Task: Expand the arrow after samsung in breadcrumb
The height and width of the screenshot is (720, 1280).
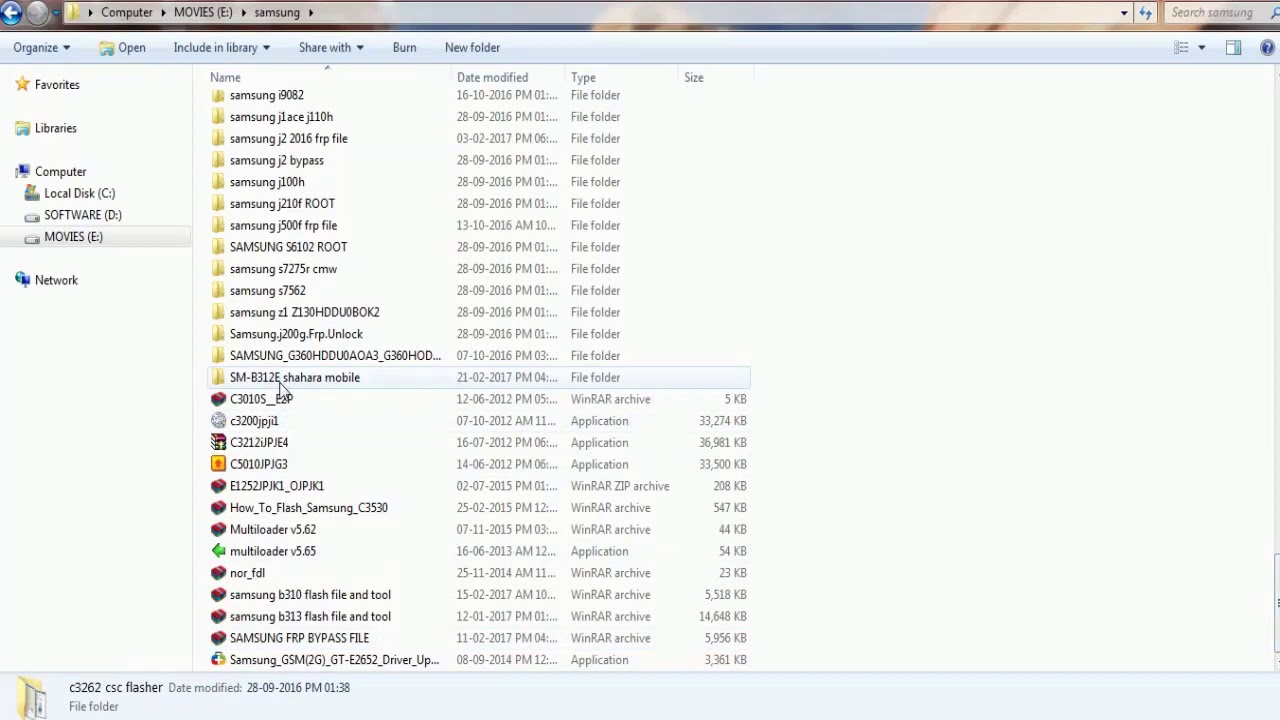Action: coord(311,13)
